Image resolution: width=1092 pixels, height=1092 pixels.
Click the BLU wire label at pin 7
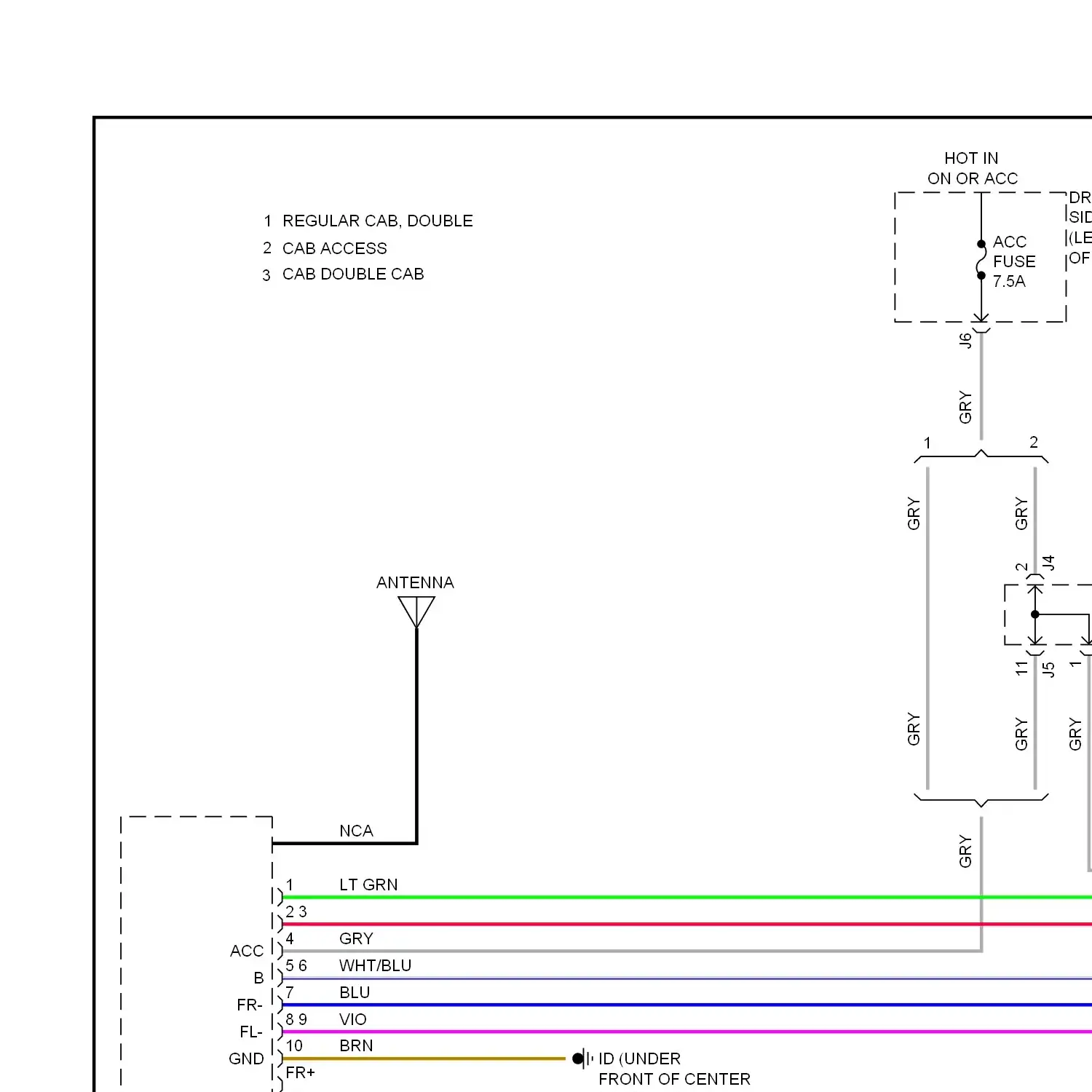coord(355,992)
